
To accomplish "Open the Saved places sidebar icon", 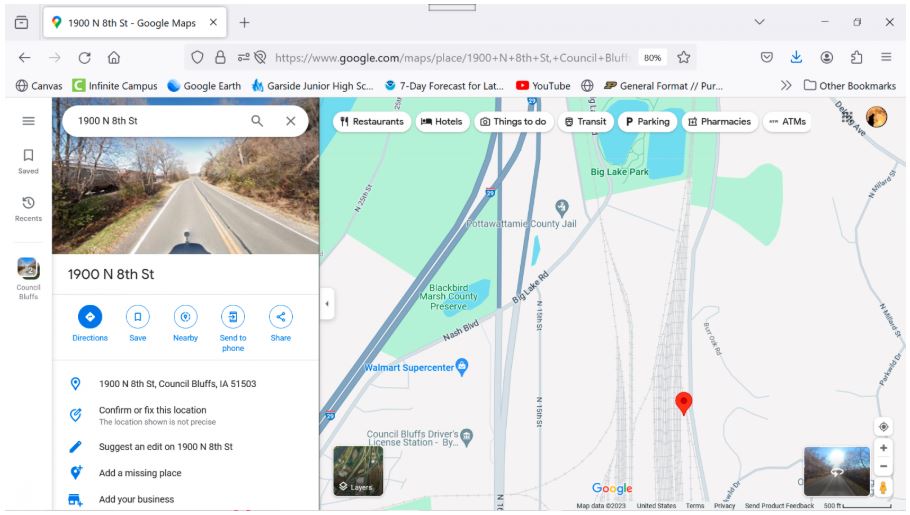I will (x=28, y=156).
